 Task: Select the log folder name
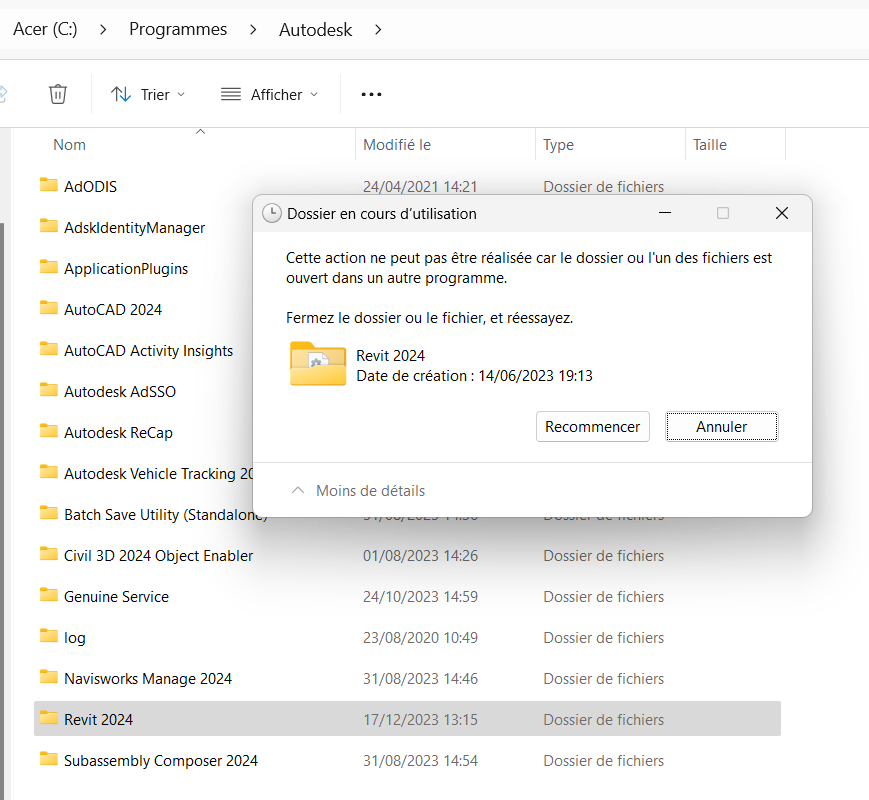point(74,638)
